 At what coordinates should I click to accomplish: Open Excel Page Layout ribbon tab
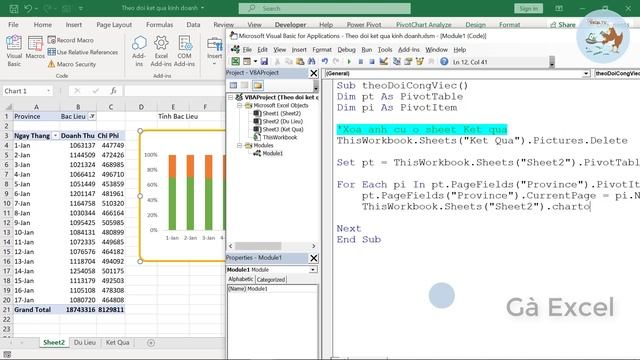click(114, 24)
